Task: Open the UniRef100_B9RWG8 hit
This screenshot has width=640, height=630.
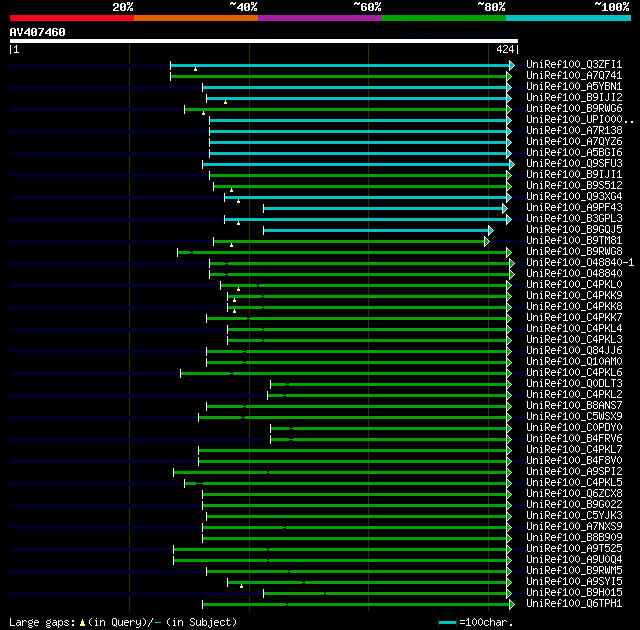Action: point(574,252)
